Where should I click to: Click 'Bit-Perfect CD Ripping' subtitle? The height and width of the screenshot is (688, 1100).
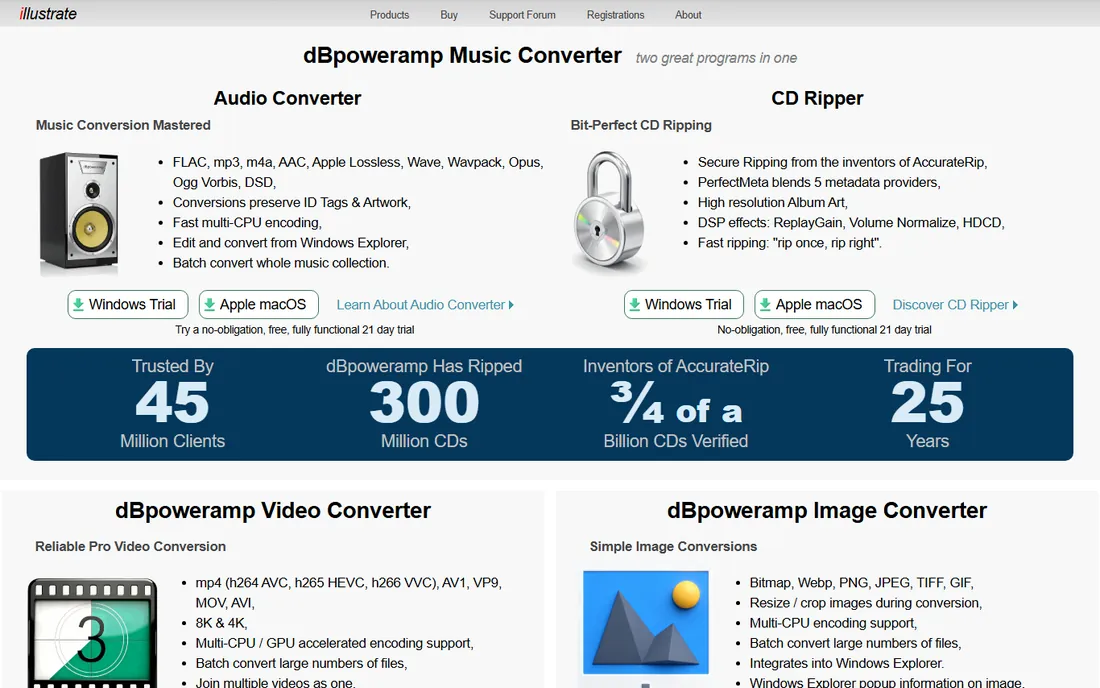[x=641, y=125]
